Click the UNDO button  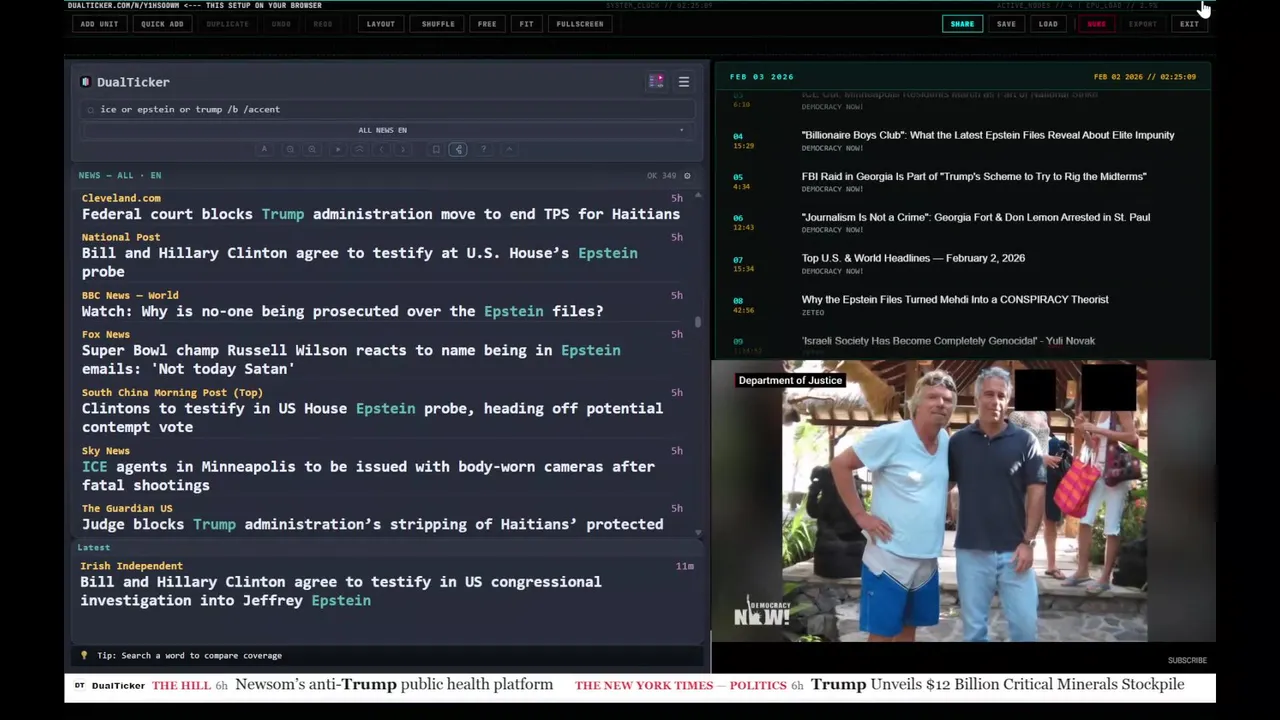click(281, 24)
